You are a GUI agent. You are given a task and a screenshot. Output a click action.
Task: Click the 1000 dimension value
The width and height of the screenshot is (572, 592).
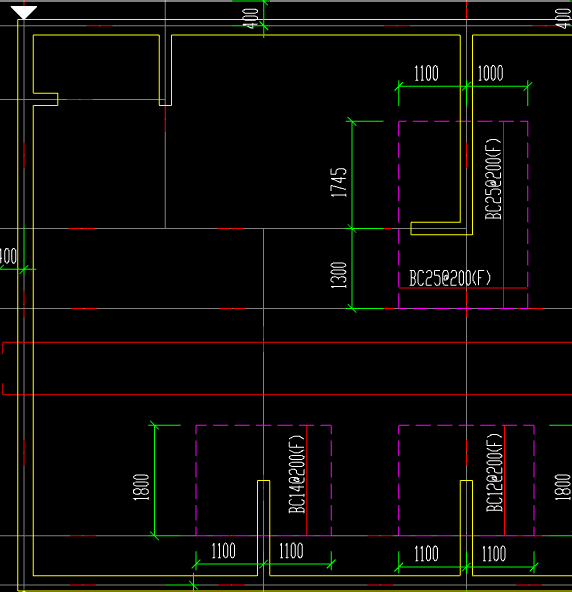(490, 74)
